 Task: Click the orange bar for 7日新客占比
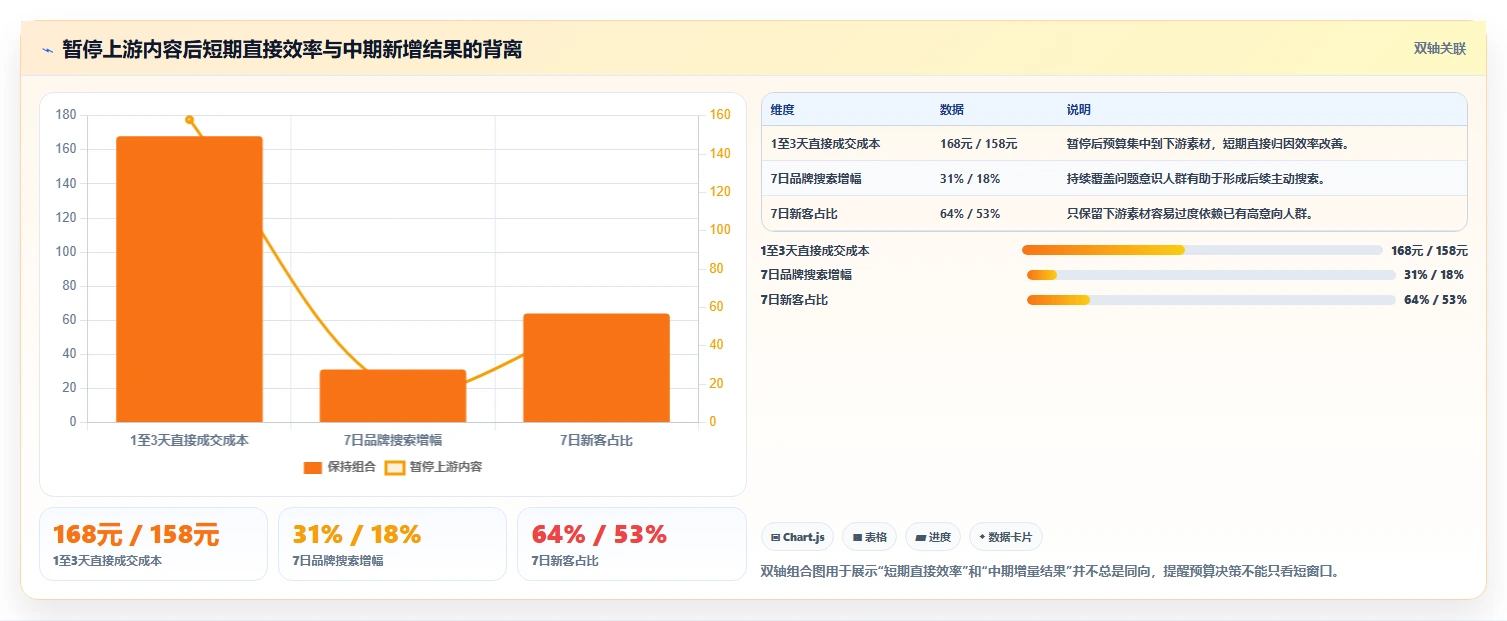pos(596,368)
